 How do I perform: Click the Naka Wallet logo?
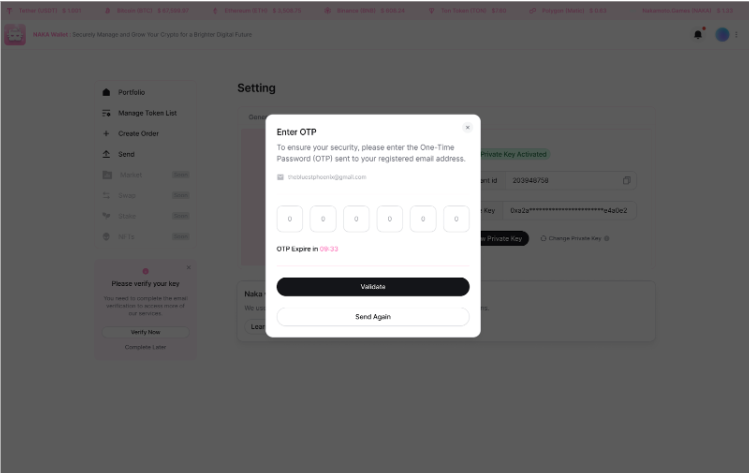pyautogui.click(x=15, y=35)
